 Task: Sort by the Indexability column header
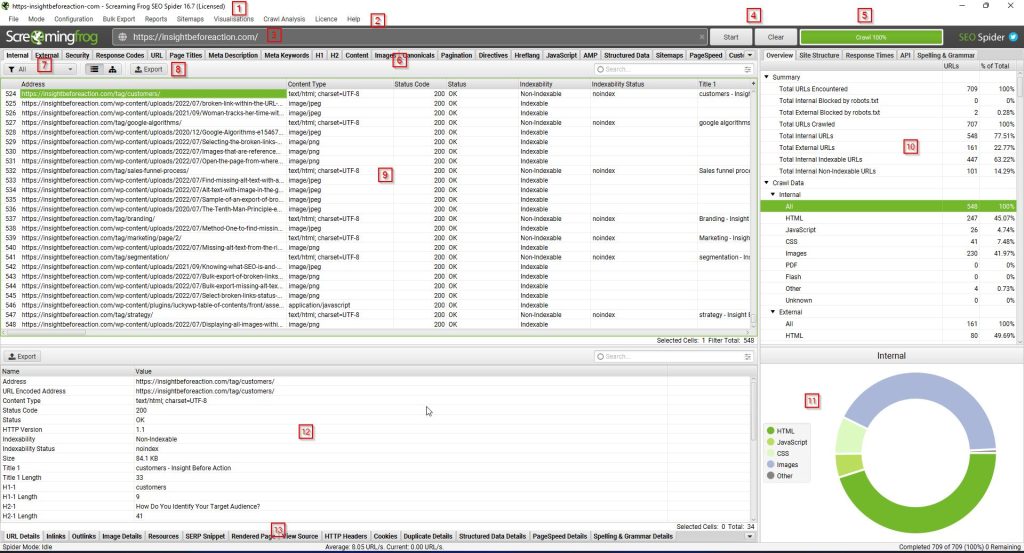tap(554, 84)
